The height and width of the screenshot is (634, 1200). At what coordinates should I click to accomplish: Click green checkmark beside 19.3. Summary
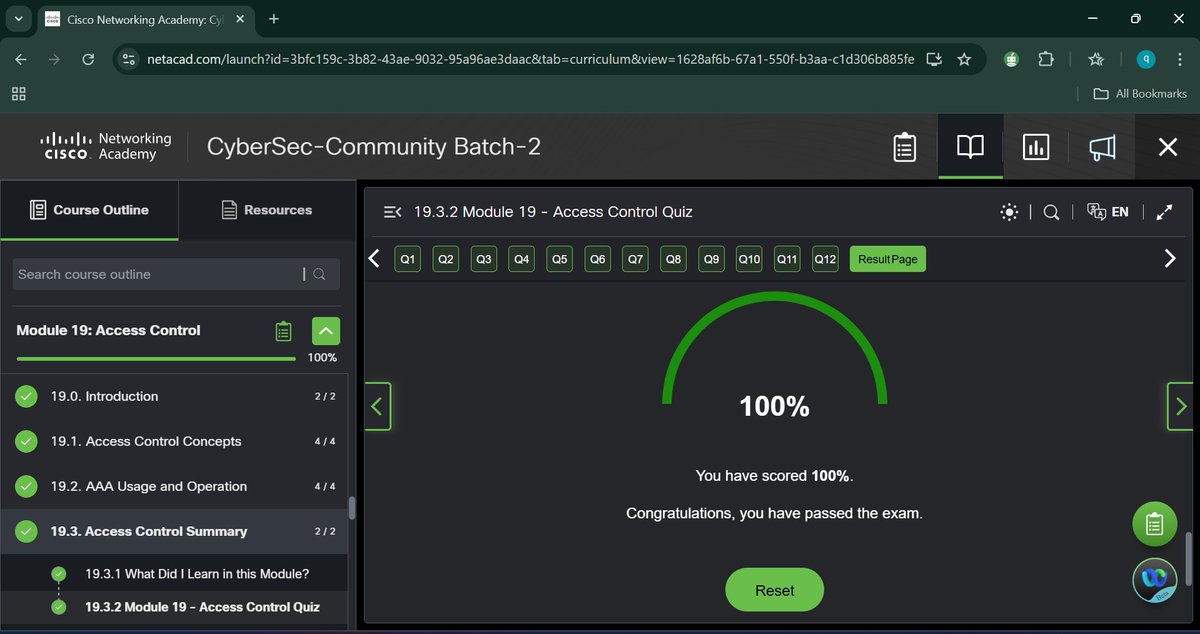pos(26,532)
